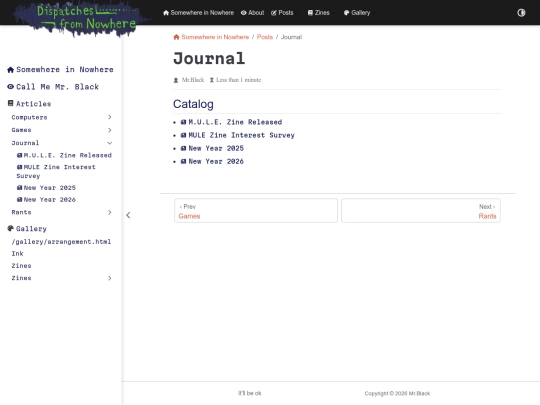
Task: Expand last Zines section chevron
Action: point(110,278)
